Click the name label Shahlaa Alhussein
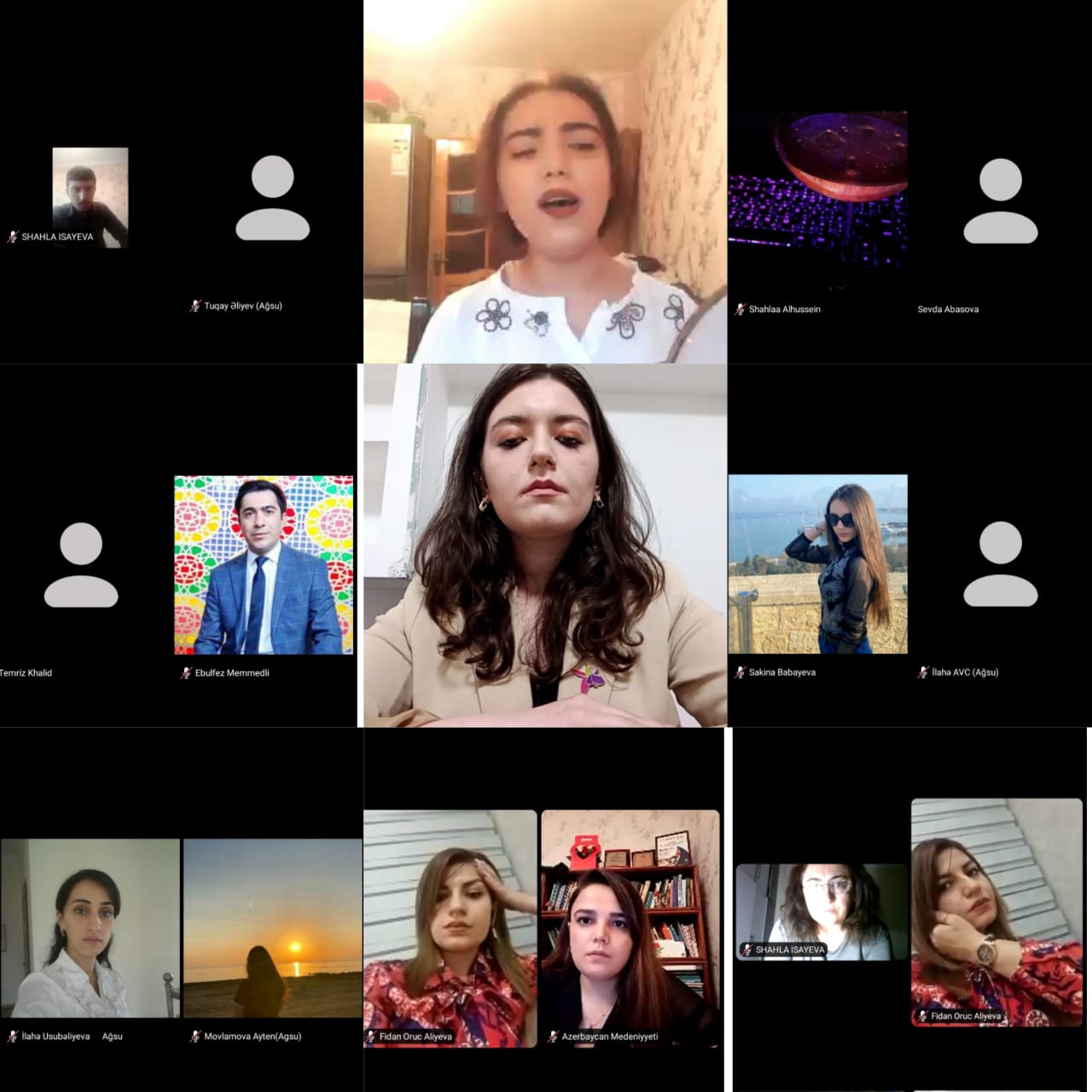The image size is (1092, 1092). click(785, 309)
